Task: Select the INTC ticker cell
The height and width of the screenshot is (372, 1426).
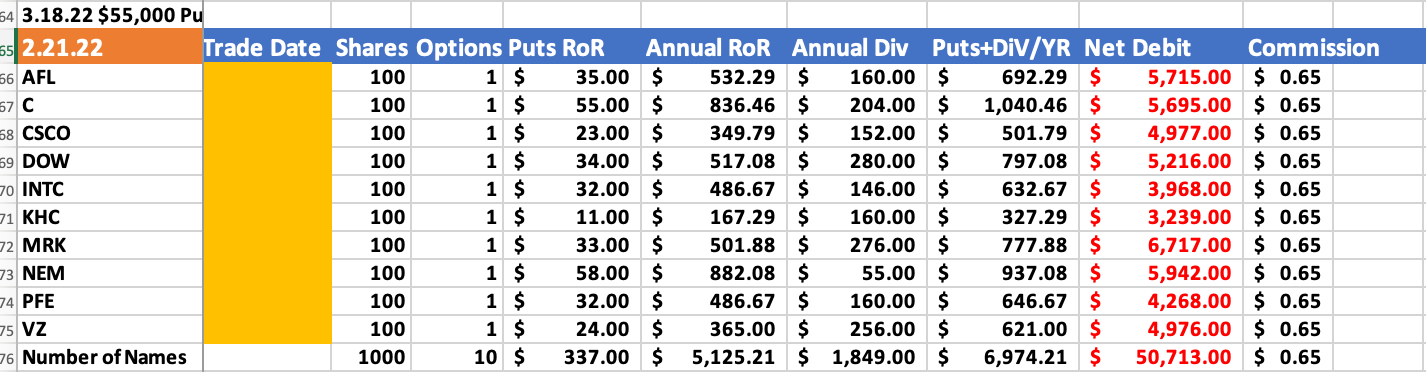Action: (109, 189)
